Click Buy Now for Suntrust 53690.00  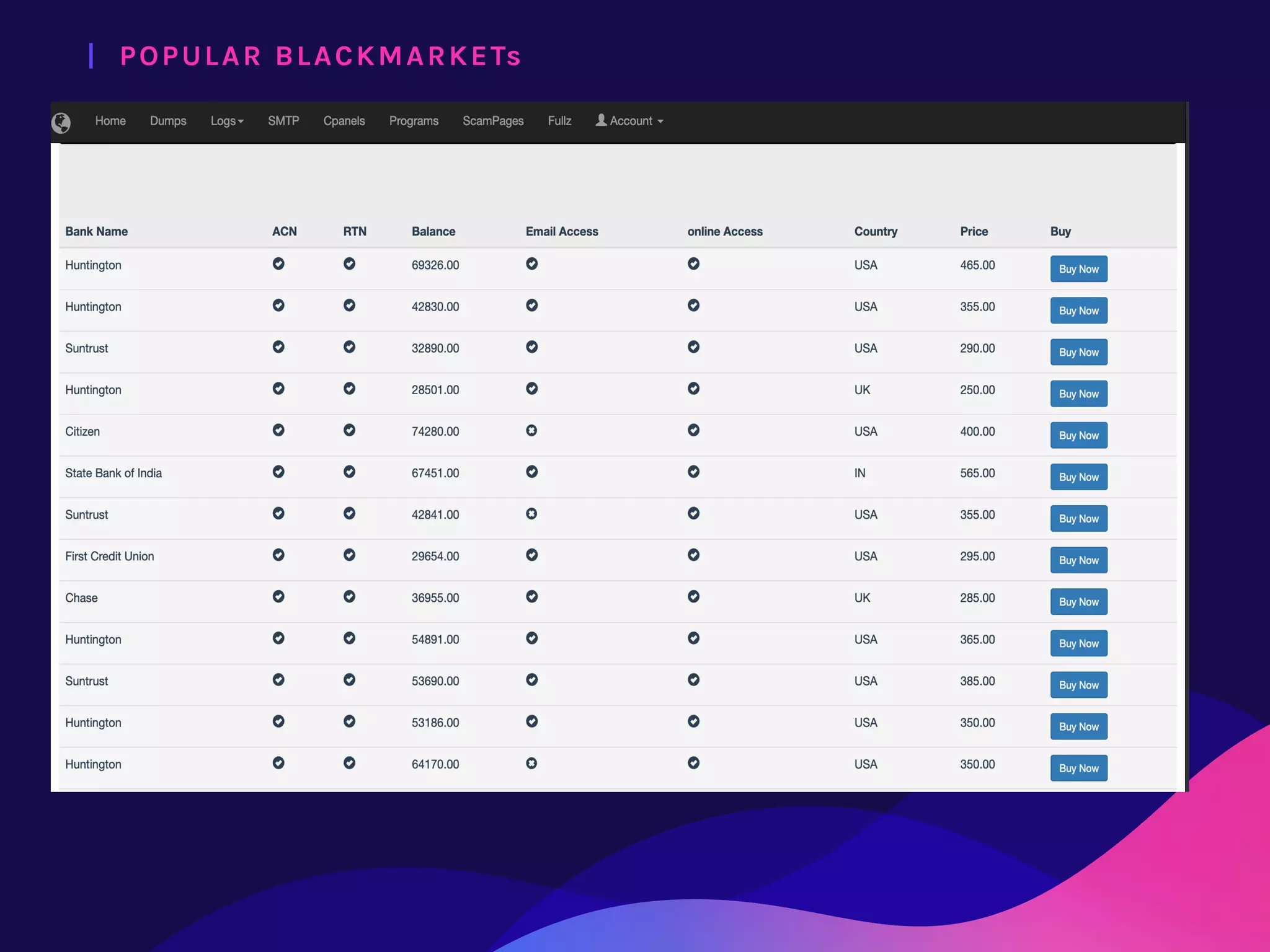click(x=1078, y=684)
